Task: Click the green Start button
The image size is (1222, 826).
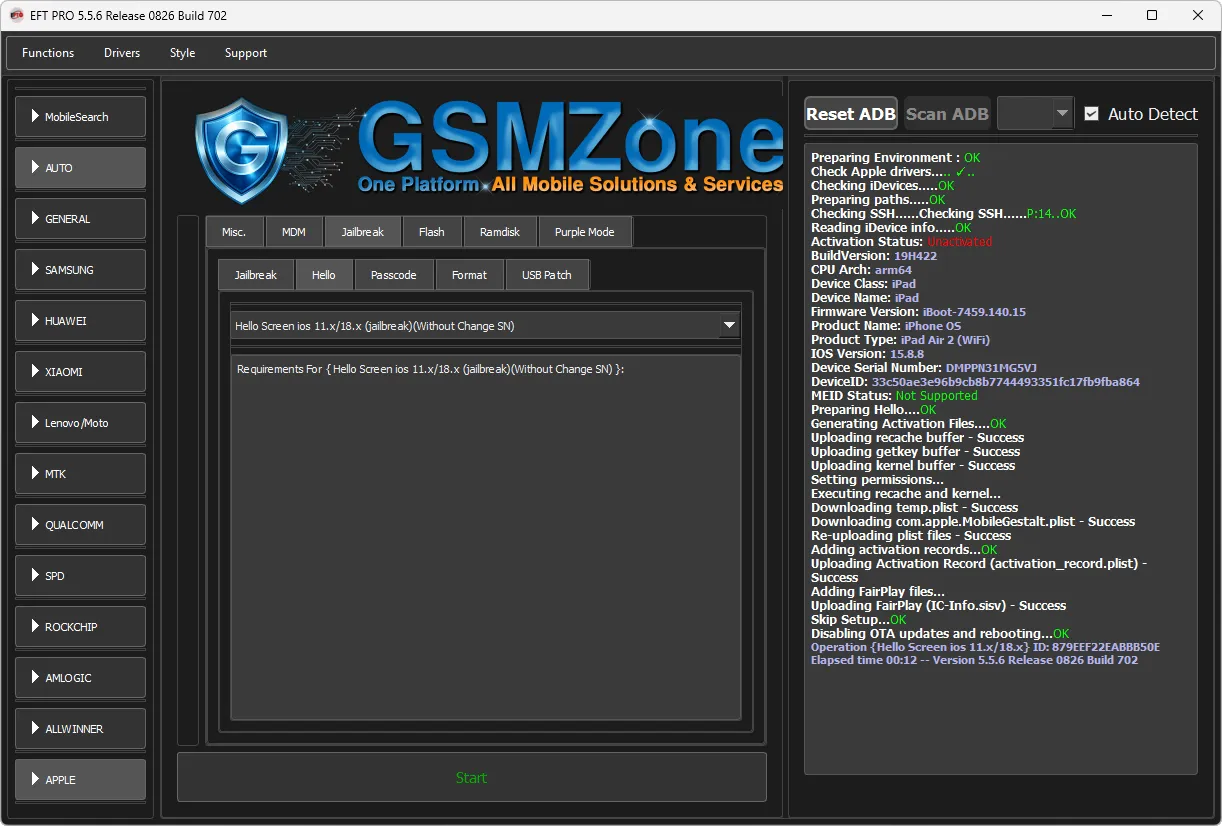Action: pos(472,778)
